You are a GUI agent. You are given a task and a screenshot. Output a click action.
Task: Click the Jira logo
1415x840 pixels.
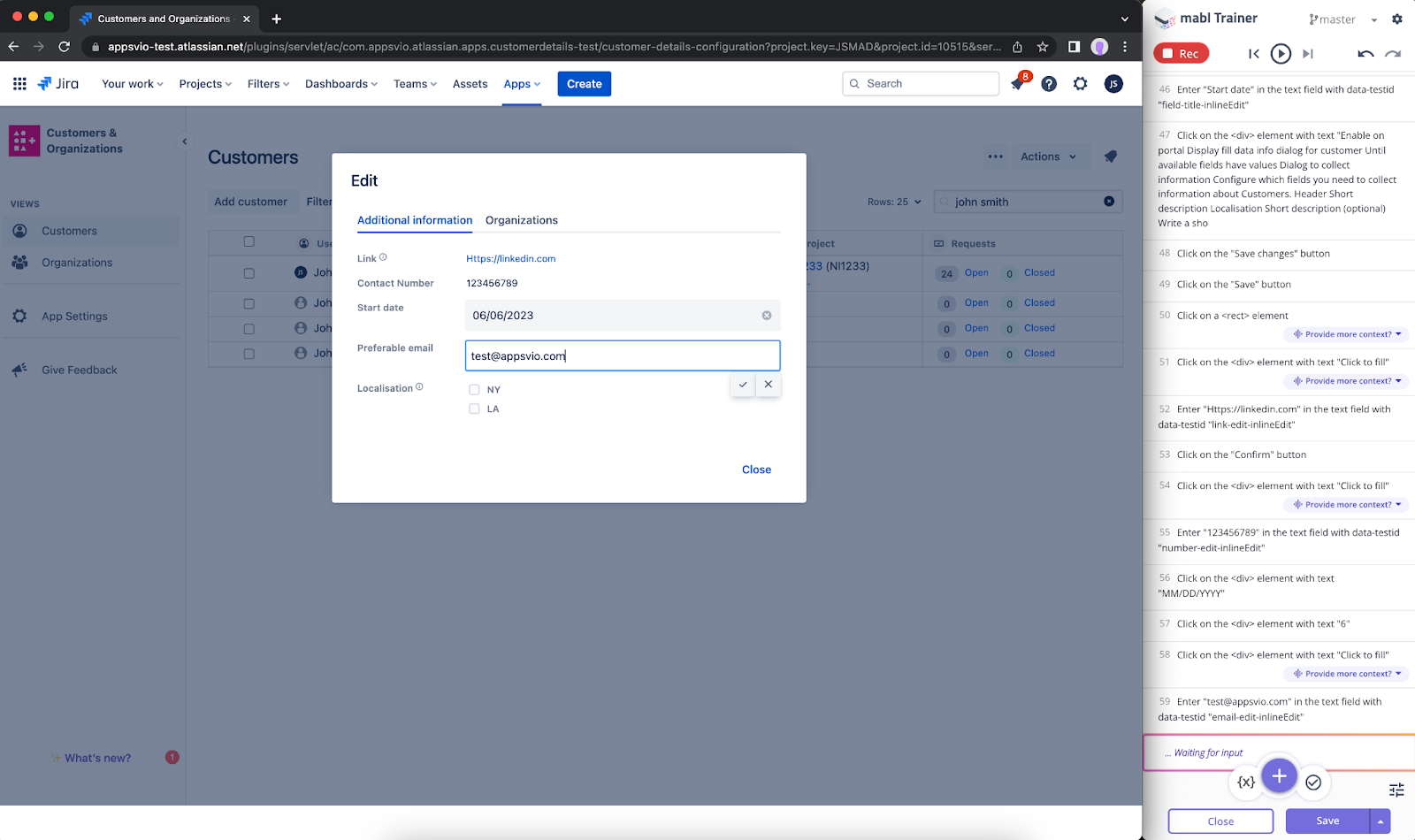(x=58, y=84)
